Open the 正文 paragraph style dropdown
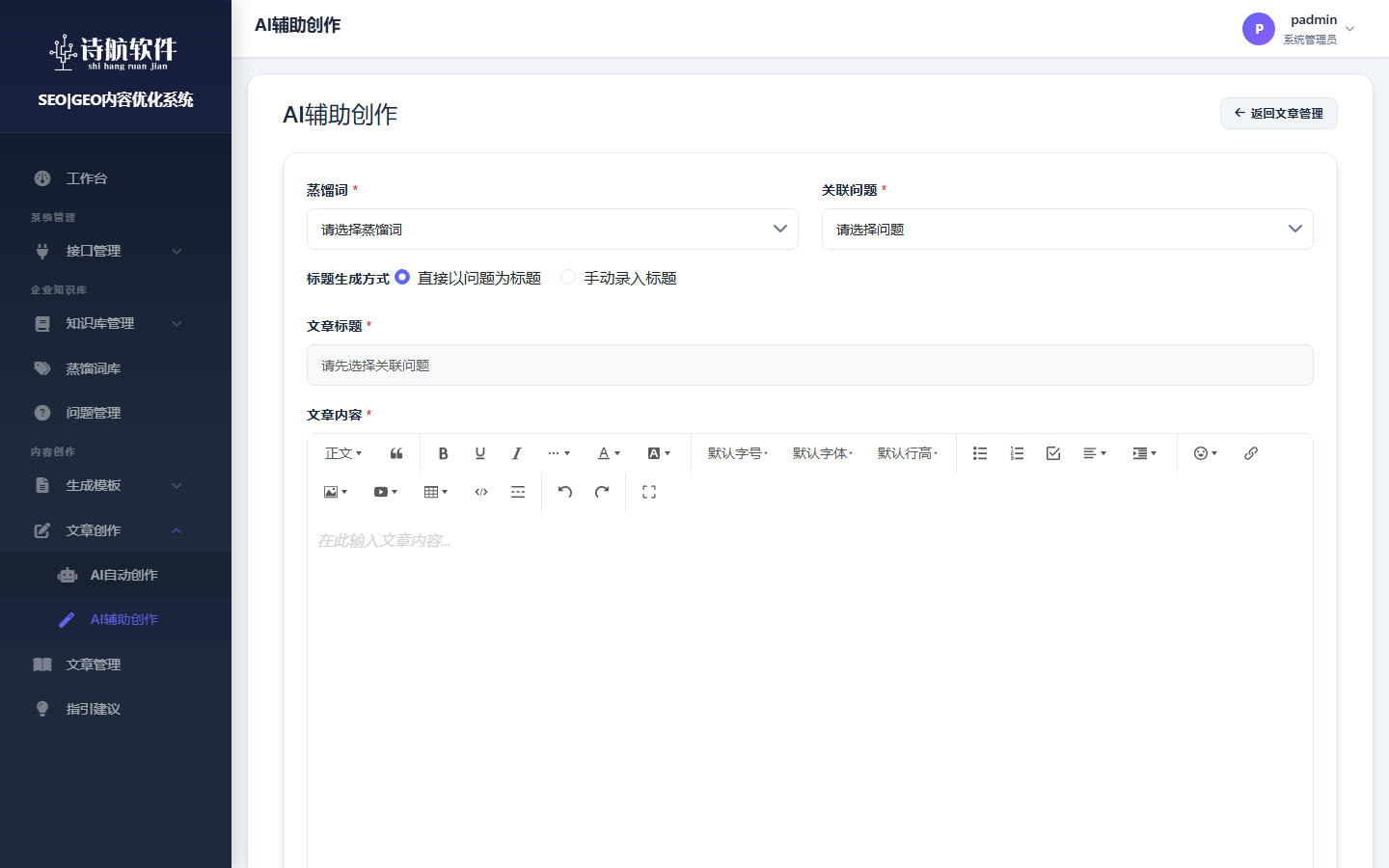Screen dimensions: 1389x868 click(343, 453)
